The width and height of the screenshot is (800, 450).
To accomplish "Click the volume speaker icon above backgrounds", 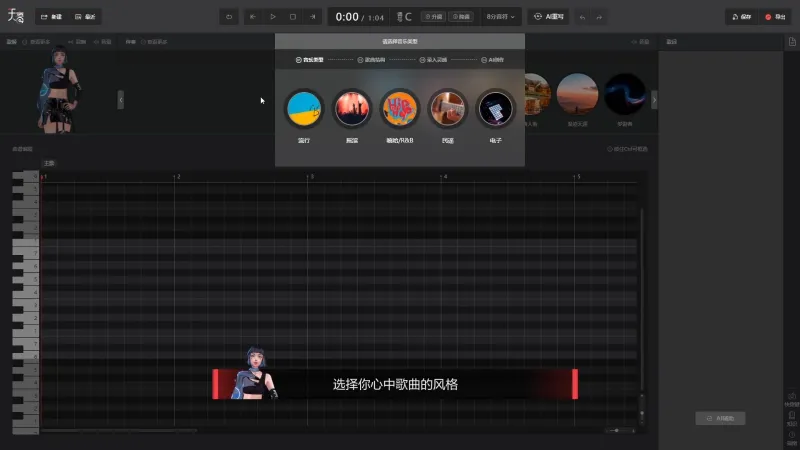I will tap(634, 42).
